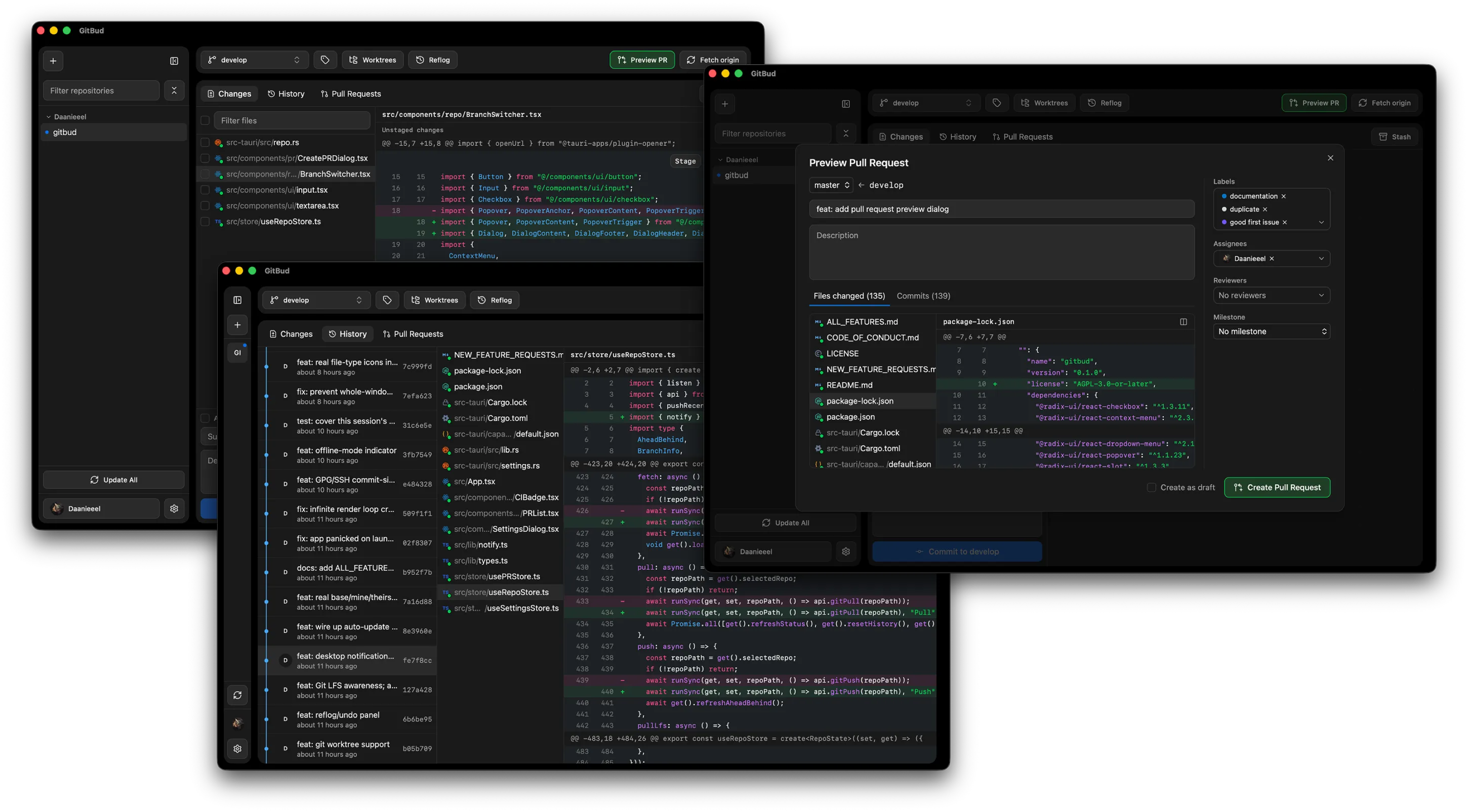Click the tag icon in the History window toolbar
This screenshot has width=1468, height=812.
[x=387, y=300]
